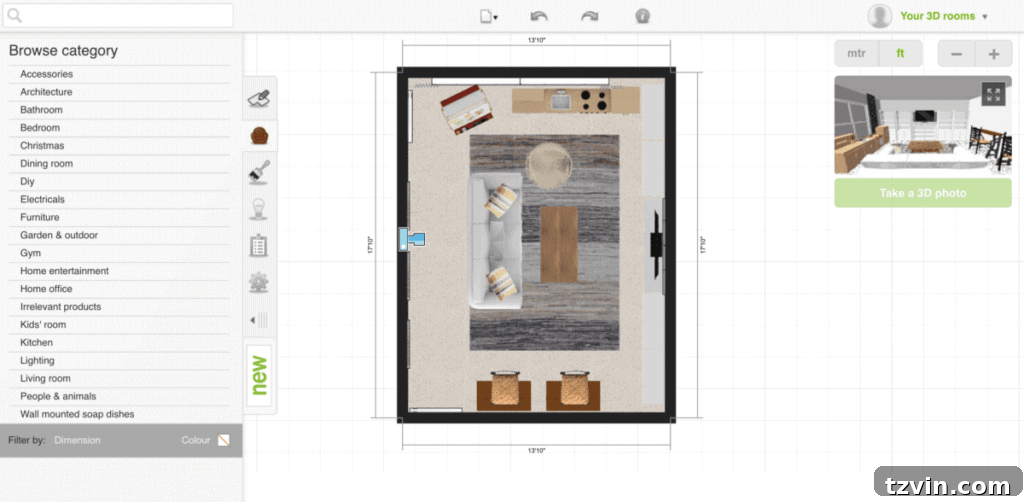Select the white sofa in the floor plan
The height and width of the screenshot is (502, 1024).
tap(494, 241)
